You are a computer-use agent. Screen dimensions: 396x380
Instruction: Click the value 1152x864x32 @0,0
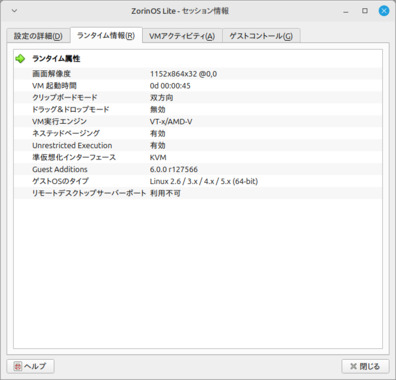[x=183, y=74]
